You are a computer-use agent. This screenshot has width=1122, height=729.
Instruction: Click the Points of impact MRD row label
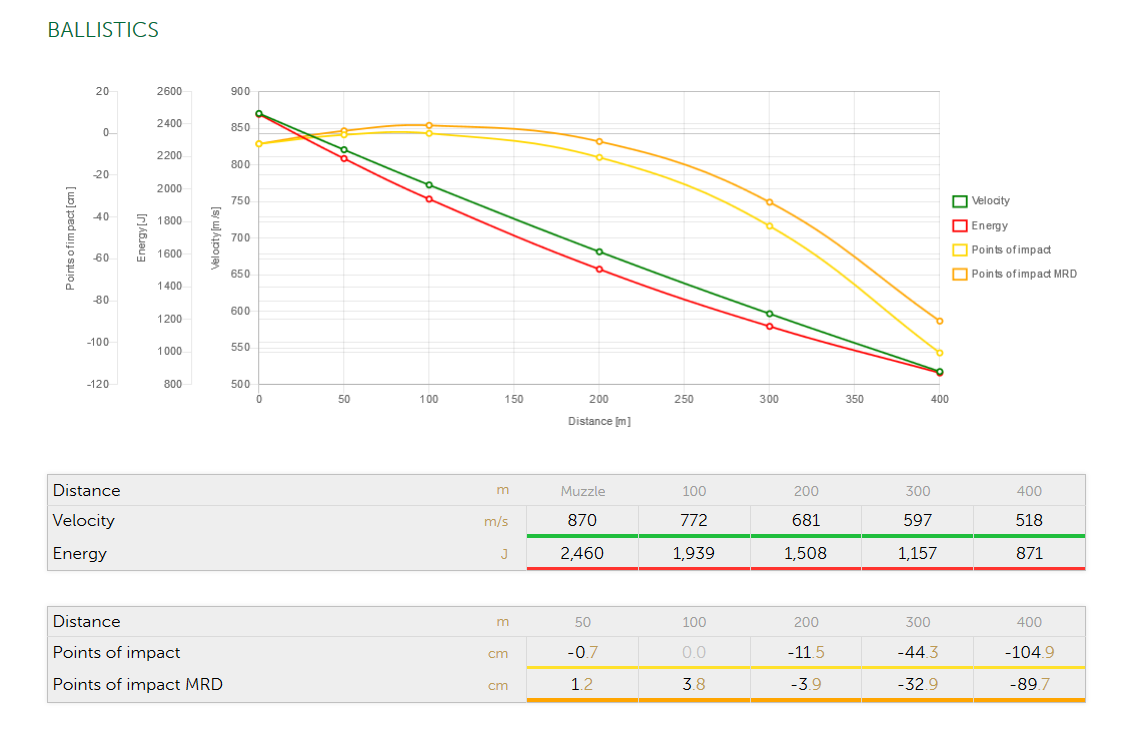(138, 684)
